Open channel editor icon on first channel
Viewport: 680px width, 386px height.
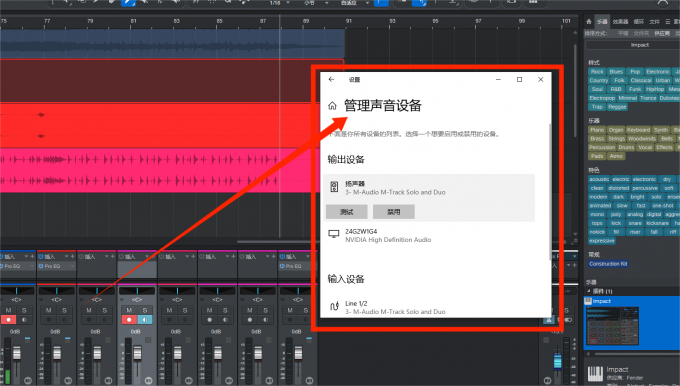(28, 380)
